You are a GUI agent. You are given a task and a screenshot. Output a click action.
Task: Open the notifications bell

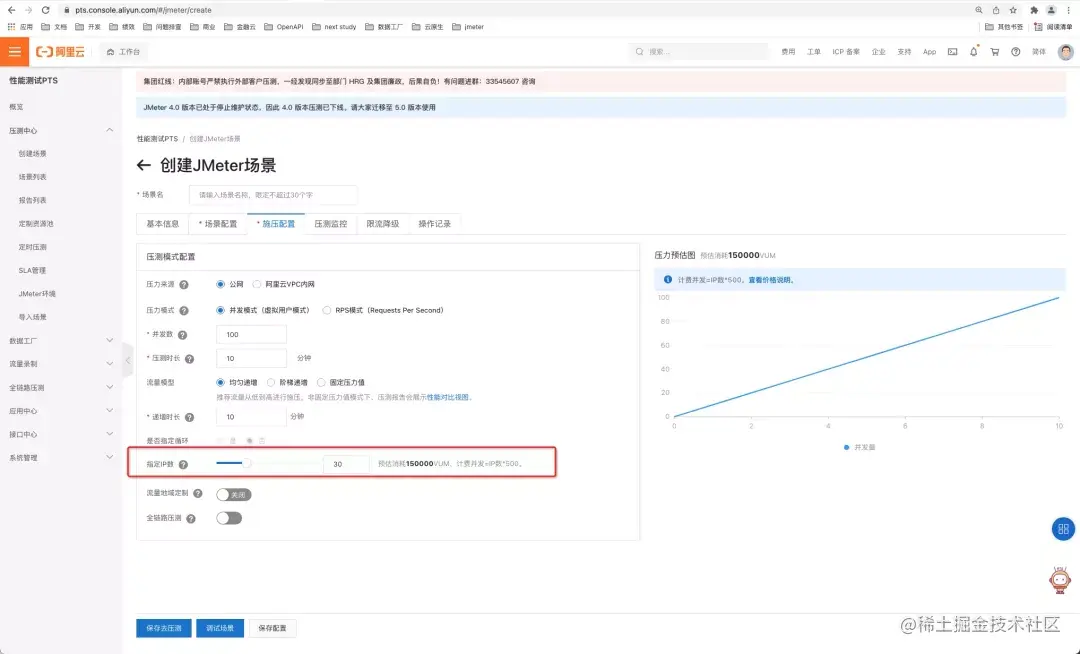pos(973,52)
